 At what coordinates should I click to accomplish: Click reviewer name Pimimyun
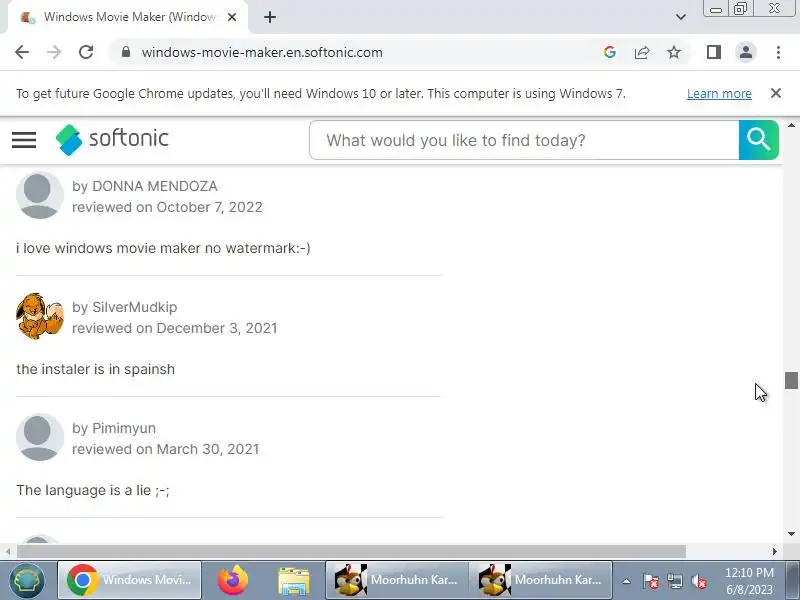(x=124, y=428)
